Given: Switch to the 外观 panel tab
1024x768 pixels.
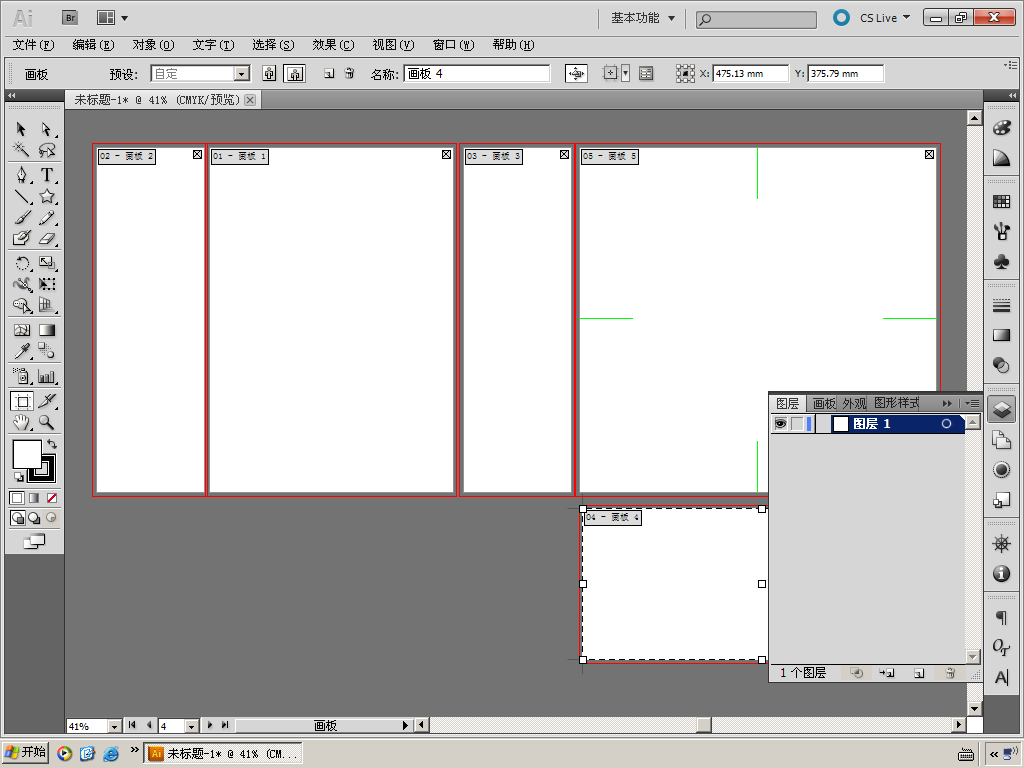Looking at the screenshot, I should click(854, 404).
